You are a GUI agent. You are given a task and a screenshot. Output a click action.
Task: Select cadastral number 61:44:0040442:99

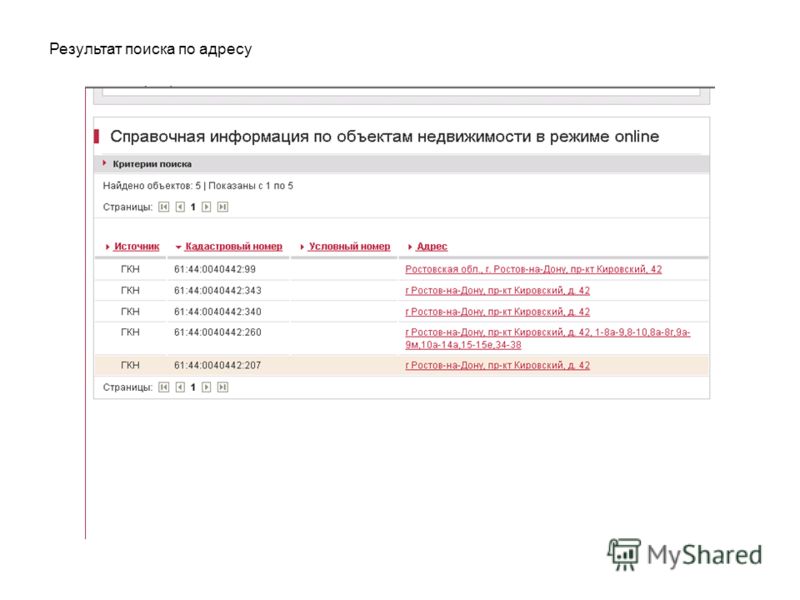tap(215, 269)
